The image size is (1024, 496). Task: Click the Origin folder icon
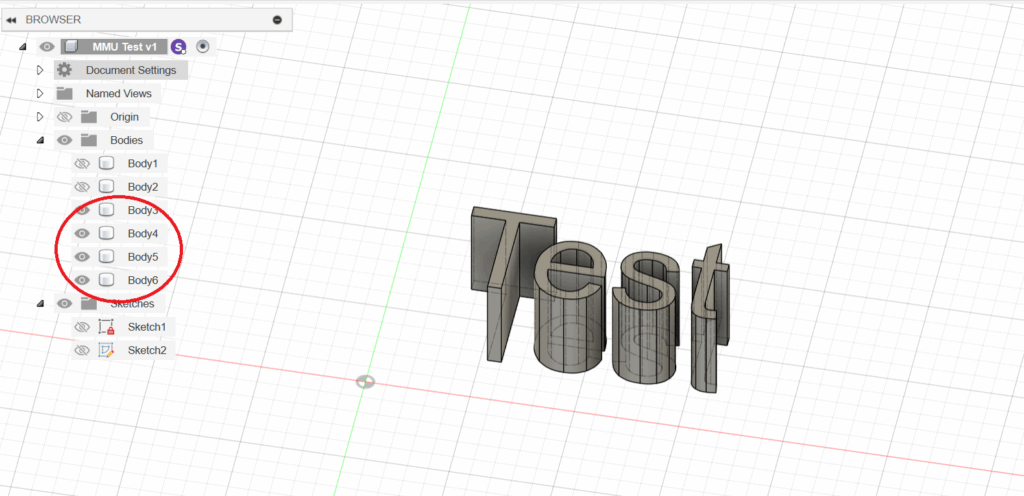[x=89, y=117]
